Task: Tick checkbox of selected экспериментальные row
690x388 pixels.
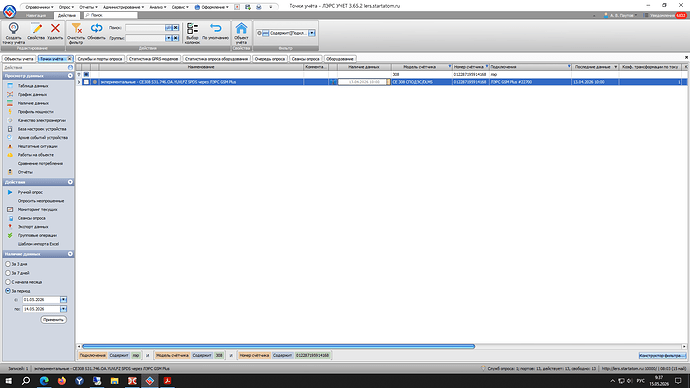Action: pos(86,82)
